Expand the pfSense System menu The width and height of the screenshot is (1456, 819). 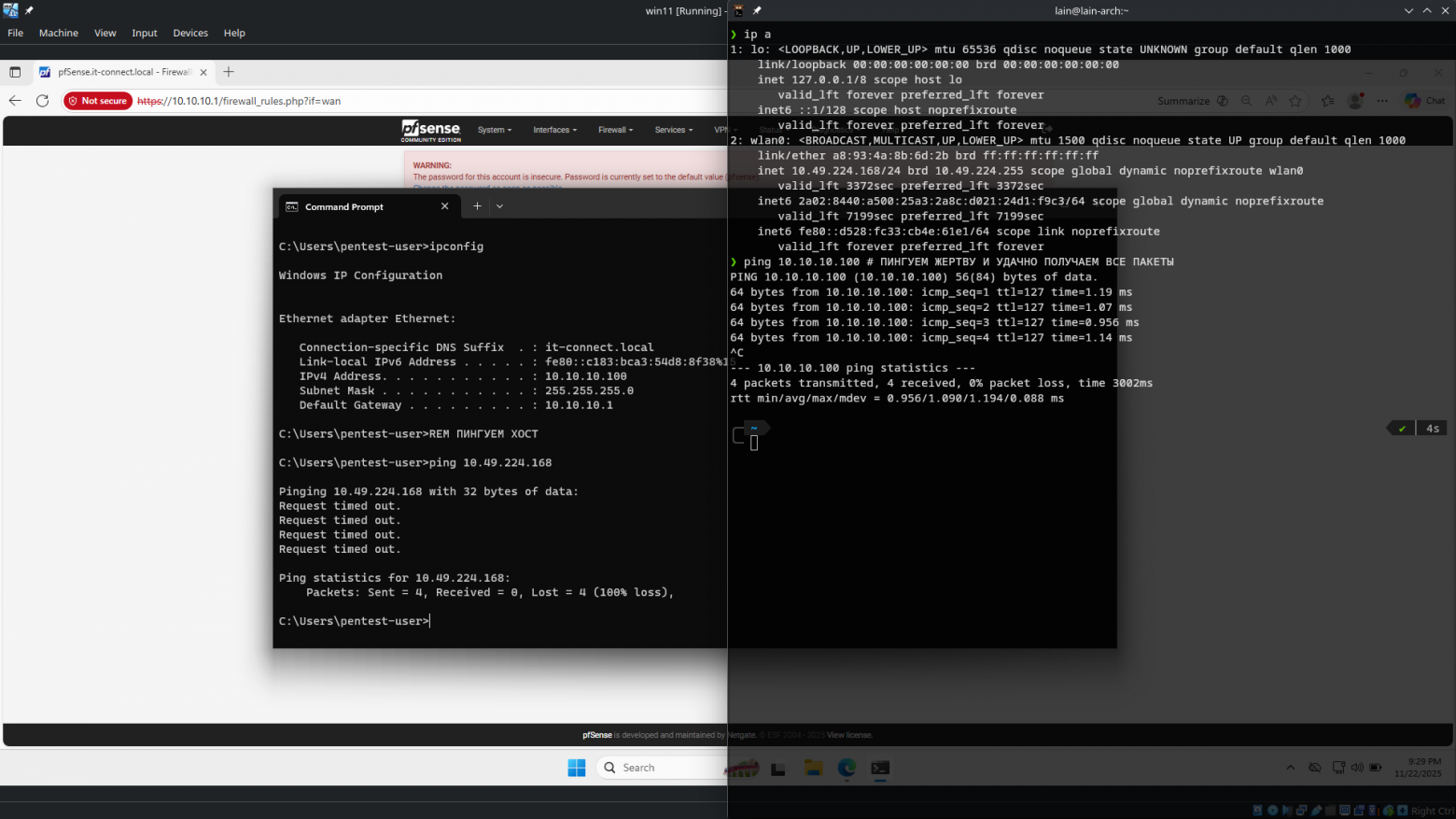click(494, 130)
